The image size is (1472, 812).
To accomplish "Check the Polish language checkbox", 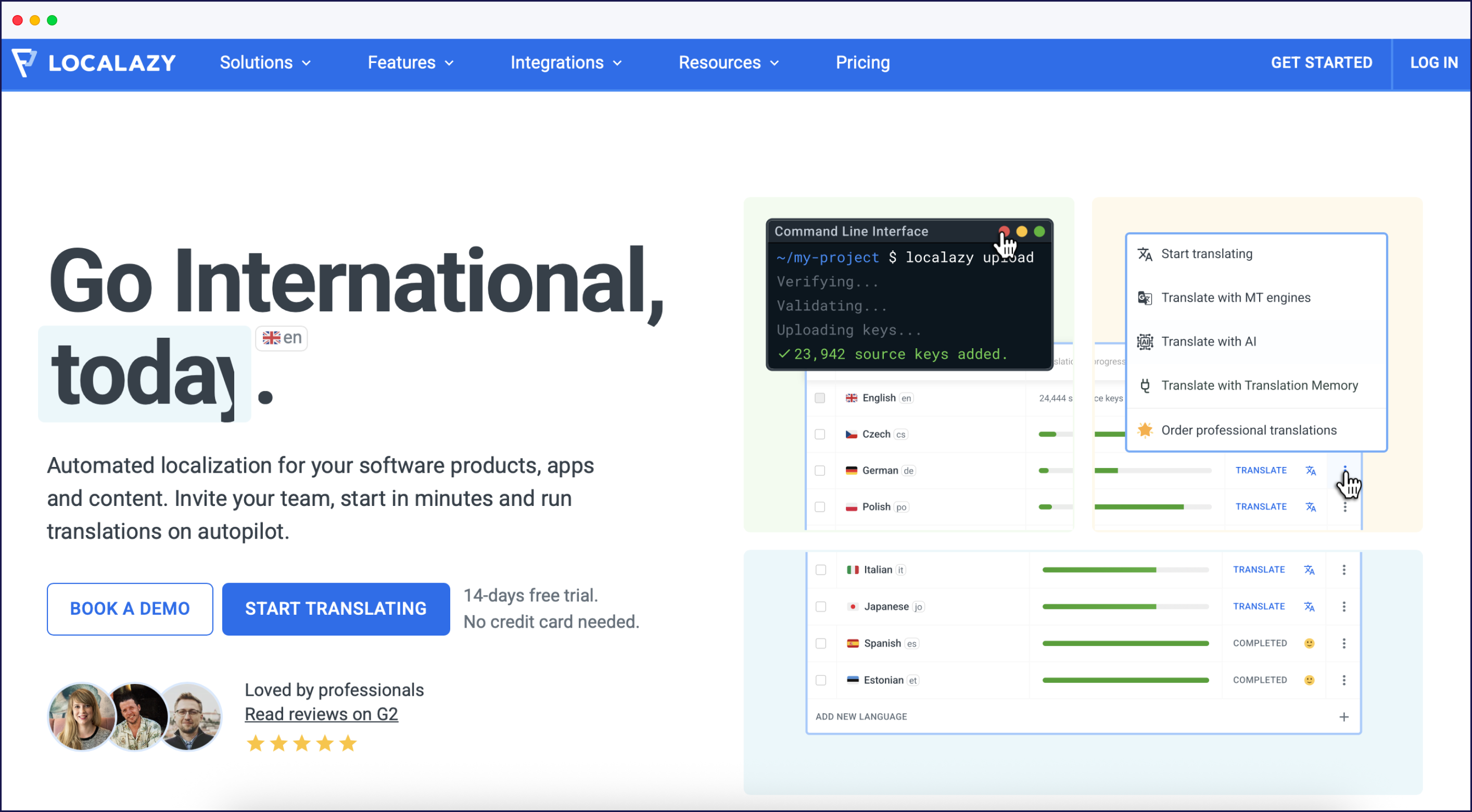I will click(x=820, y=508).
